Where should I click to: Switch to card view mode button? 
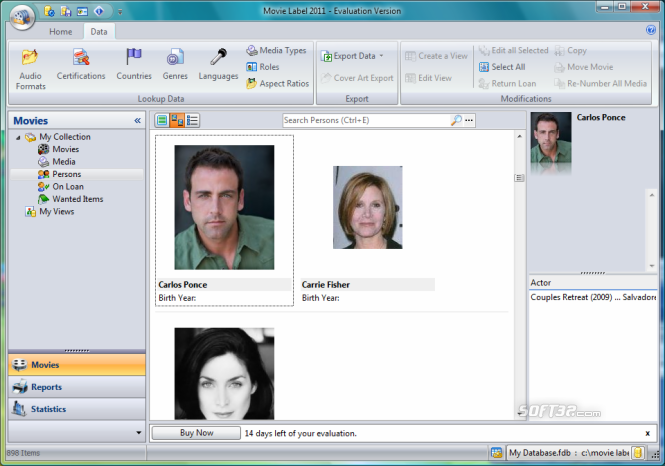177,120
